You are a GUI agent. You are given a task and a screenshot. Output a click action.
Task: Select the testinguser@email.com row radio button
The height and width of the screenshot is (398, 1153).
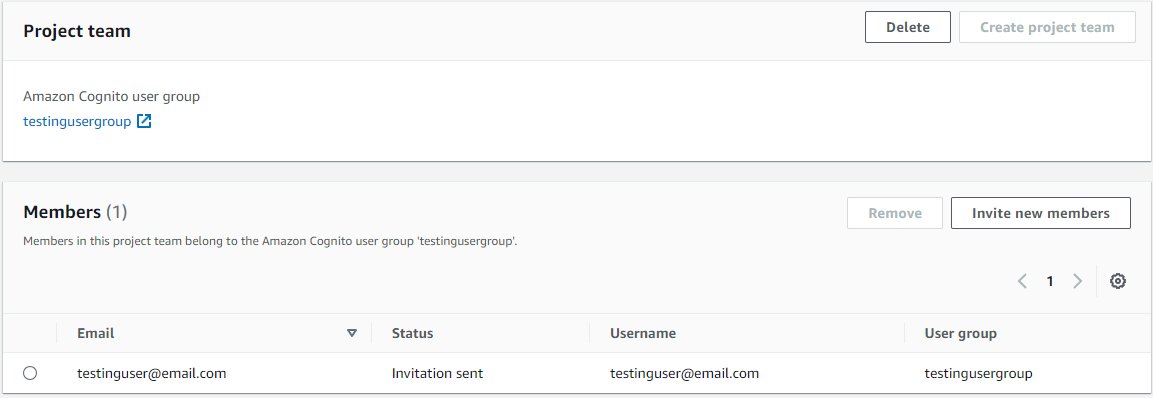point(29,373)
